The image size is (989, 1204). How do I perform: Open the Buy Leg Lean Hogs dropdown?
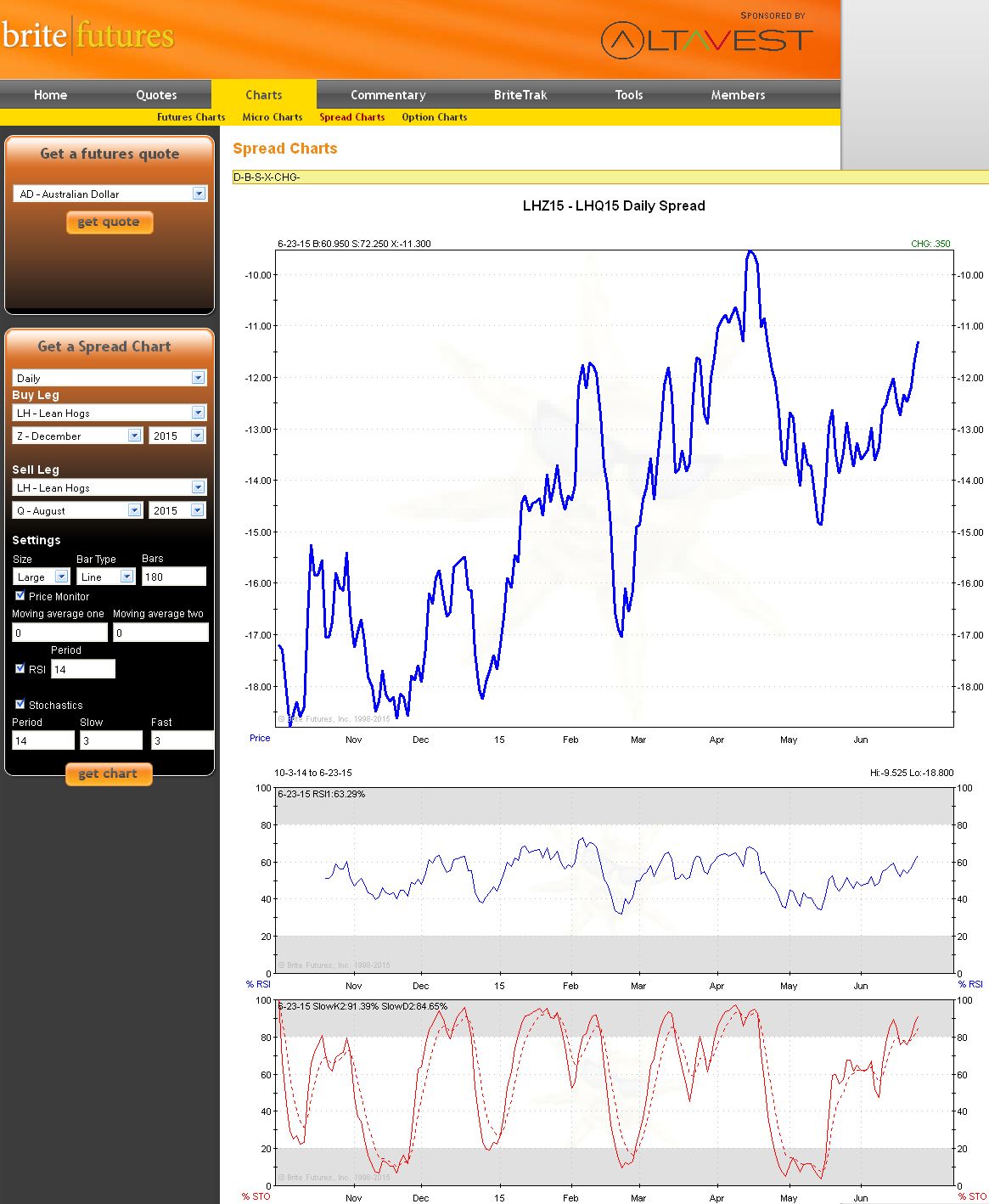110,413
